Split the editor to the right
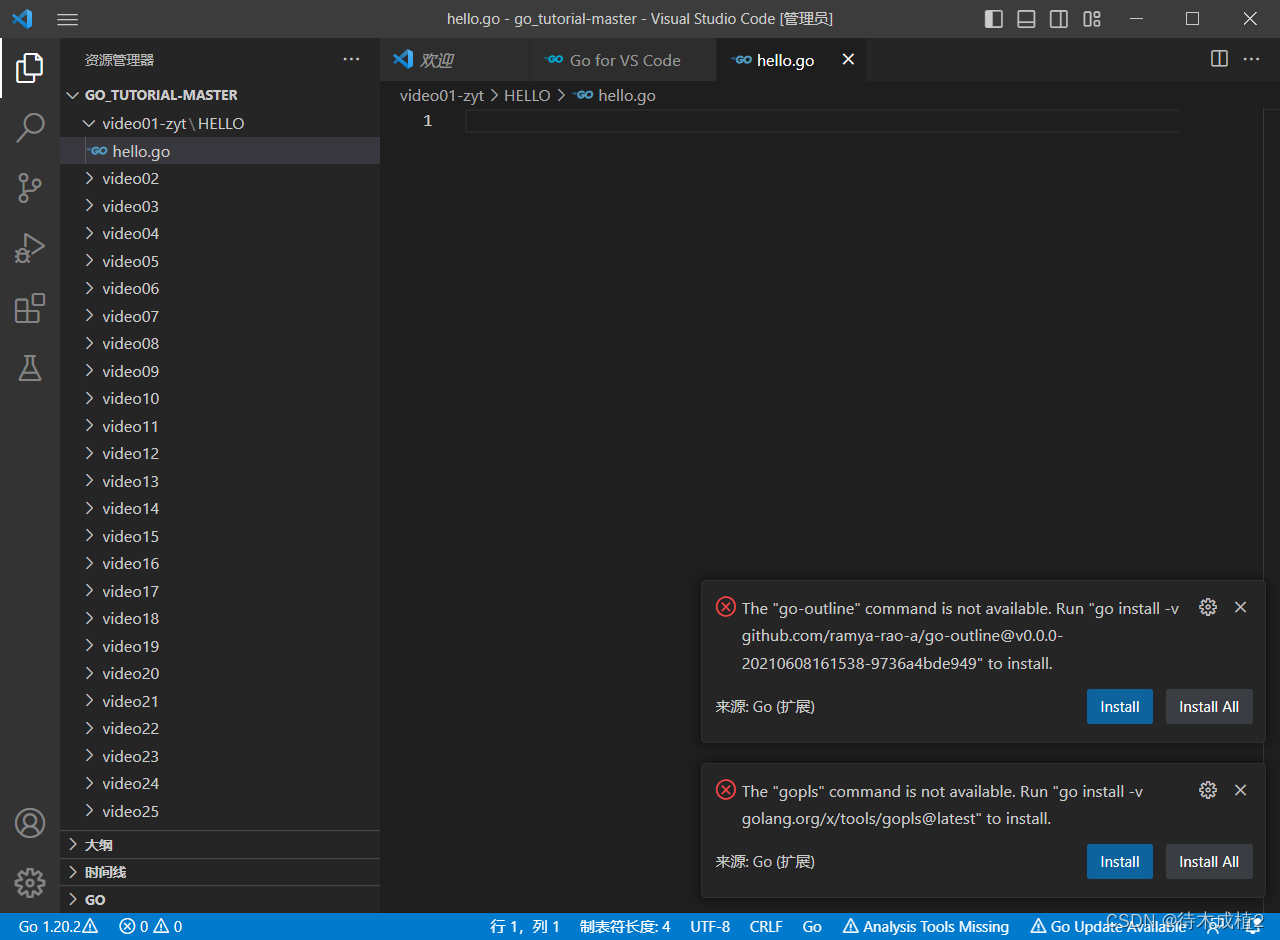 [x=1219, y=59]
